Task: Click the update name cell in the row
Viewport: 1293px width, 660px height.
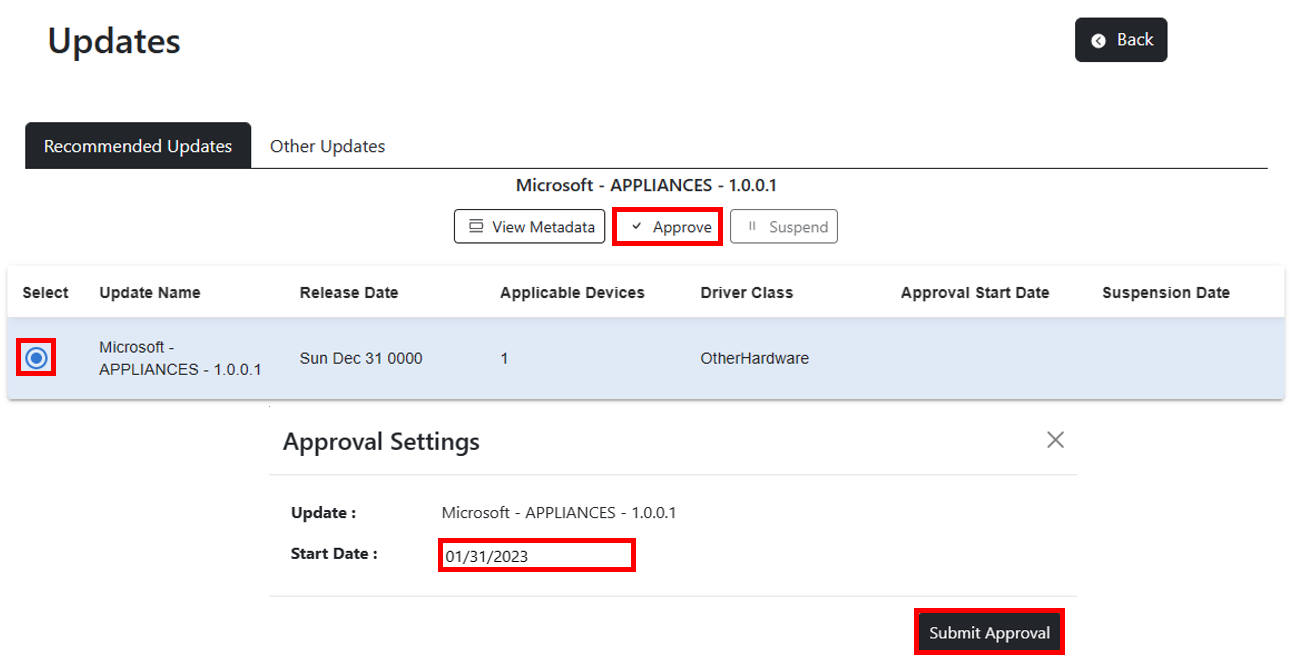Action: pyautogui.click(x=180, y=358)
